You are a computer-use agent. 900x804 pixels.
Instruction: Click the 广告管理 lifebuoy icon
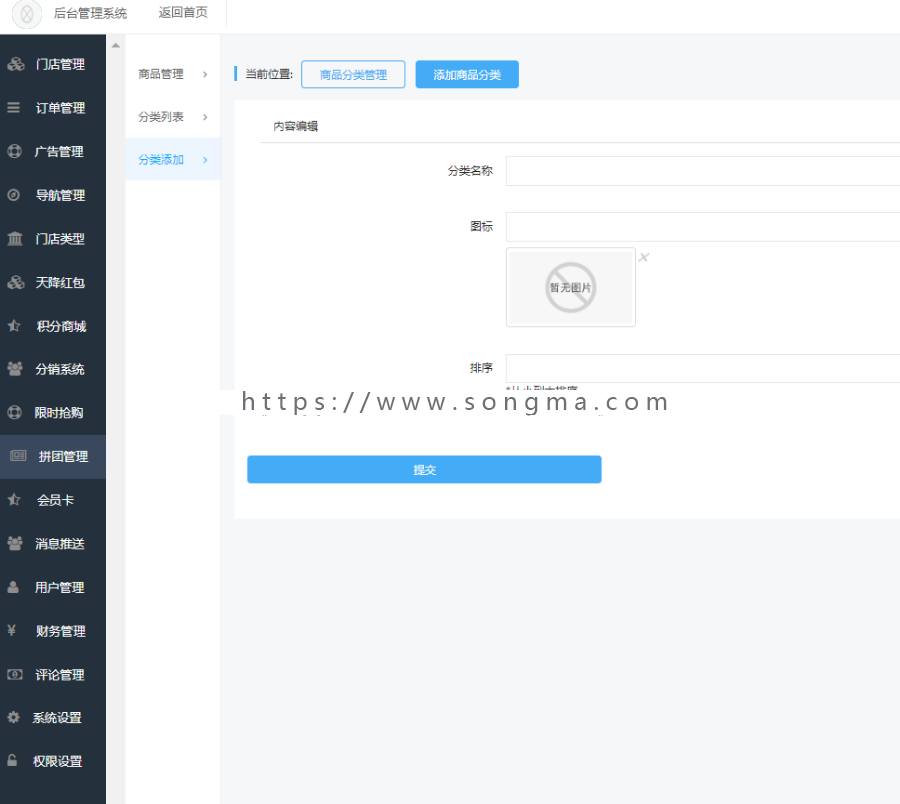click(x=14, y=151)
